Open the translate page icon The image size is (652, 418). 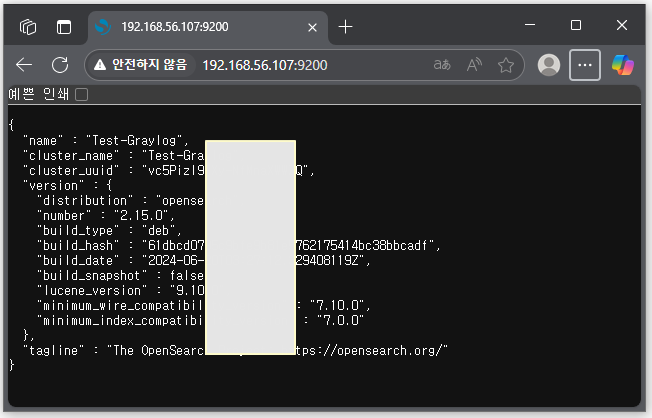[x=442, y=65]
